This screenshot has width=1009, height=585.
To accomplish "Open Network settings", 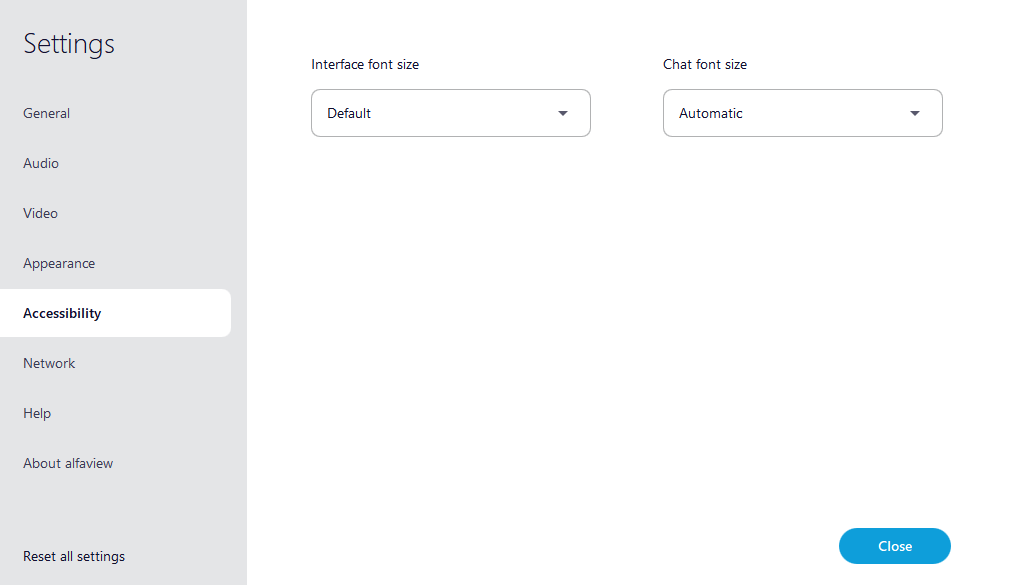I will [49, 363].
